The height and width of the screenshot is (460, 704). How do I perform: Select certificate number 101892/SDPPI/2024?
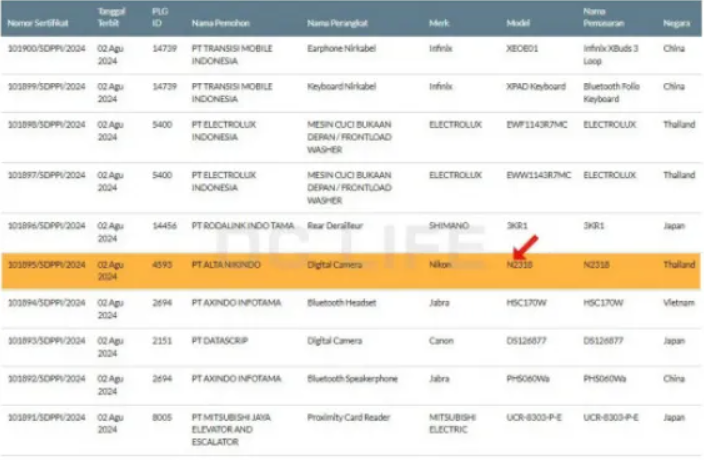point(47,378)
